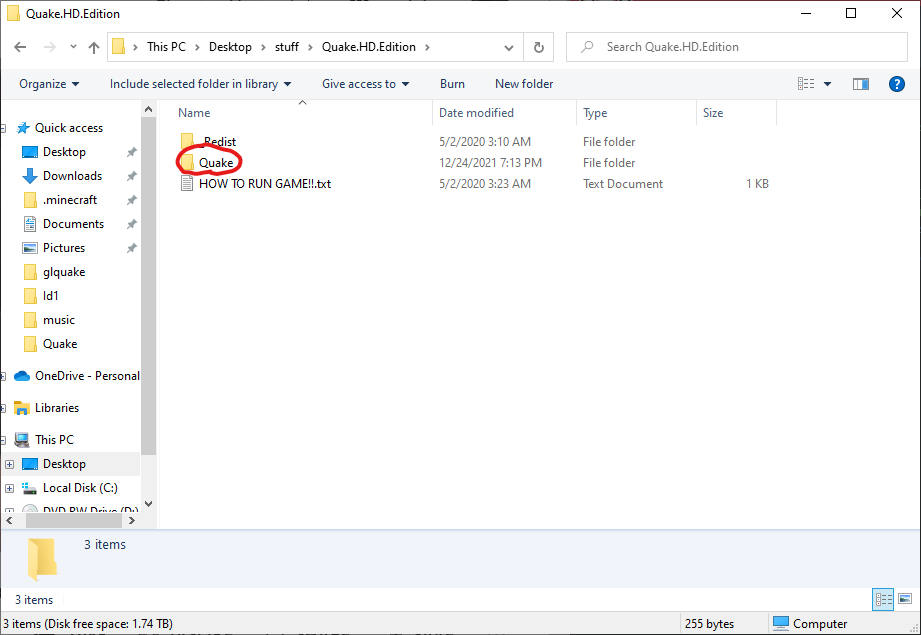Create a New folder
Screen dimensions: 921x635
[x=524, y=84]
